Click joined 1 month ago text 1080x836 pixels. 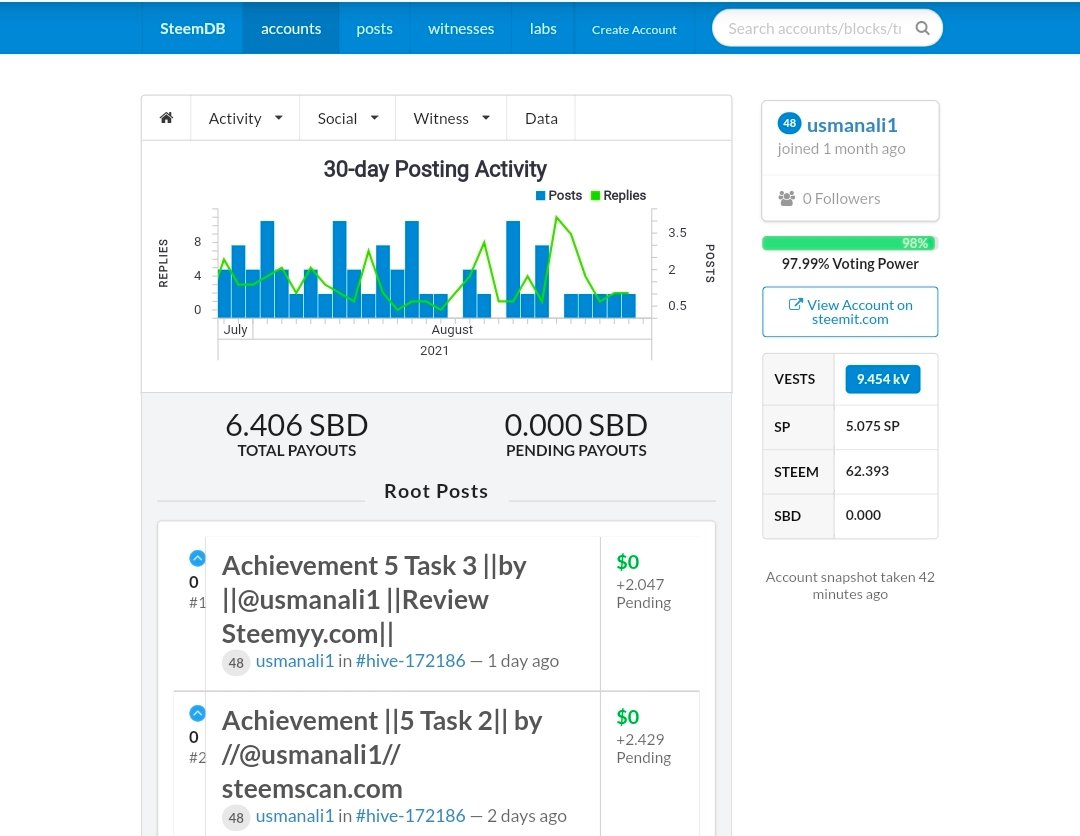point(841,149)
